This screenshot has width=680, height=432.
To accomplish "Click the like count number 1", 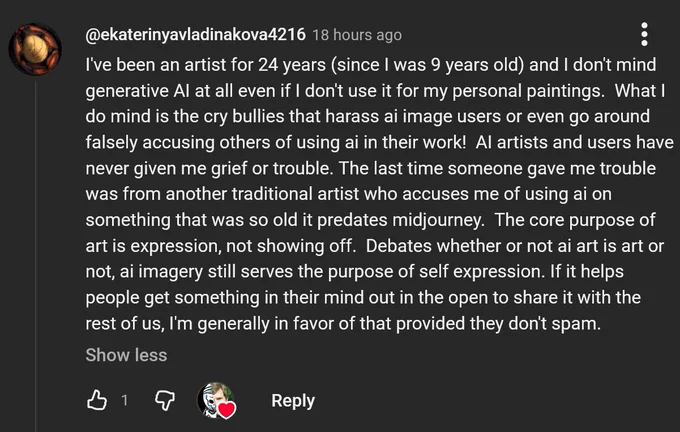I will coord(124,400).
